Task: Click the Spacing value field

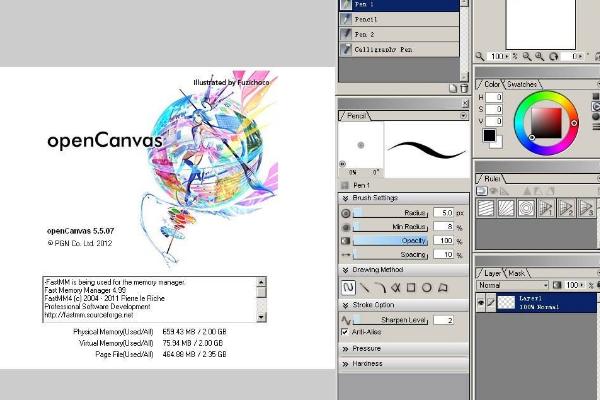Action: coord(443,255)
